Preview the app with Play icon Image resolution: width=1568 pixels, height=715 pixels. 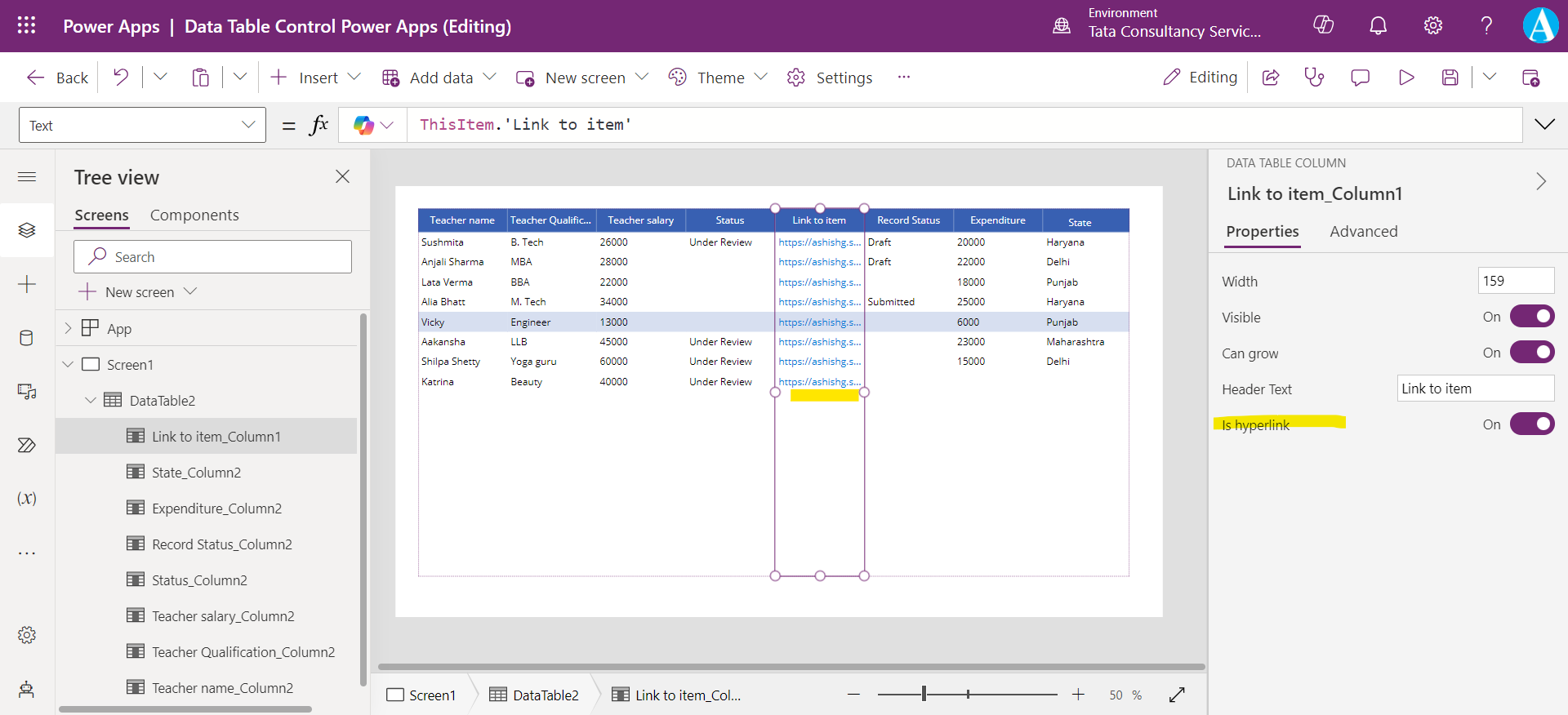(1406, 78)
